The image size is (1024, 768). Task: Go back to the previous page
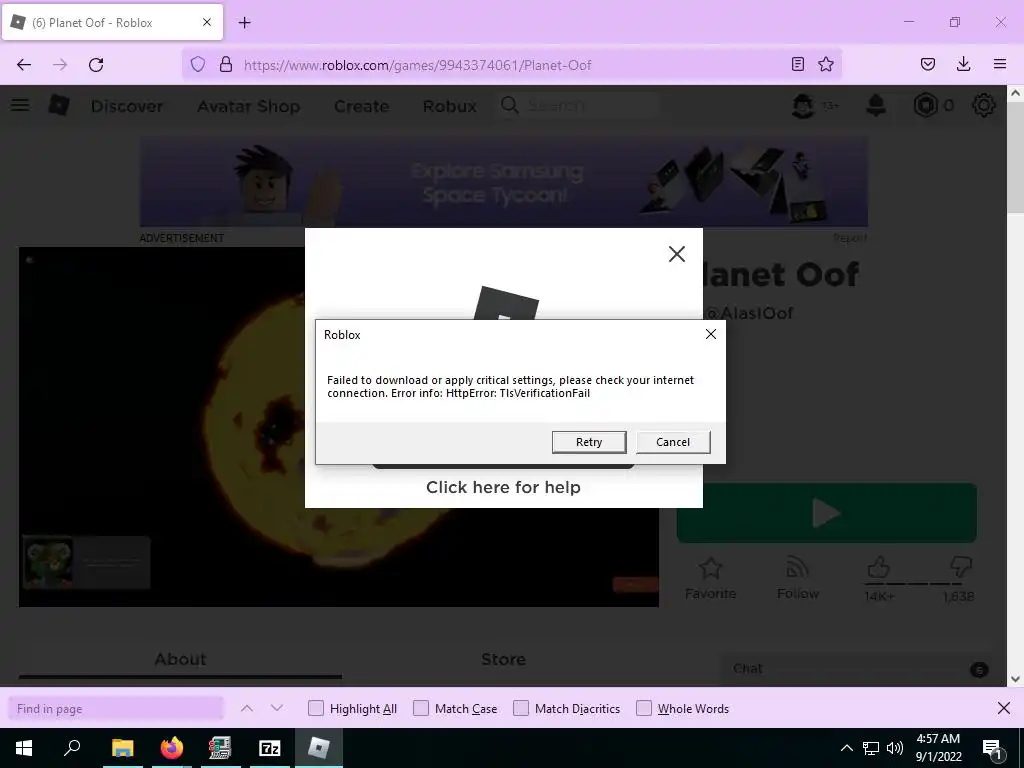24,65
